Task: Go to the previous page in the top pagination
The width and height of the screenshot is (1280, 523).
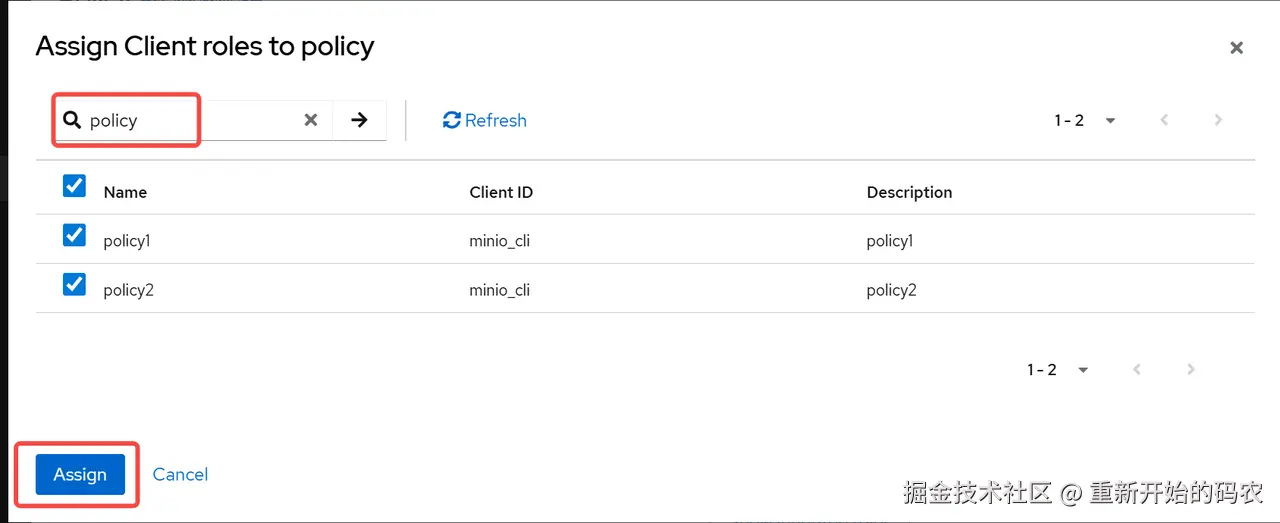Action: click(x=1164, y=120)
